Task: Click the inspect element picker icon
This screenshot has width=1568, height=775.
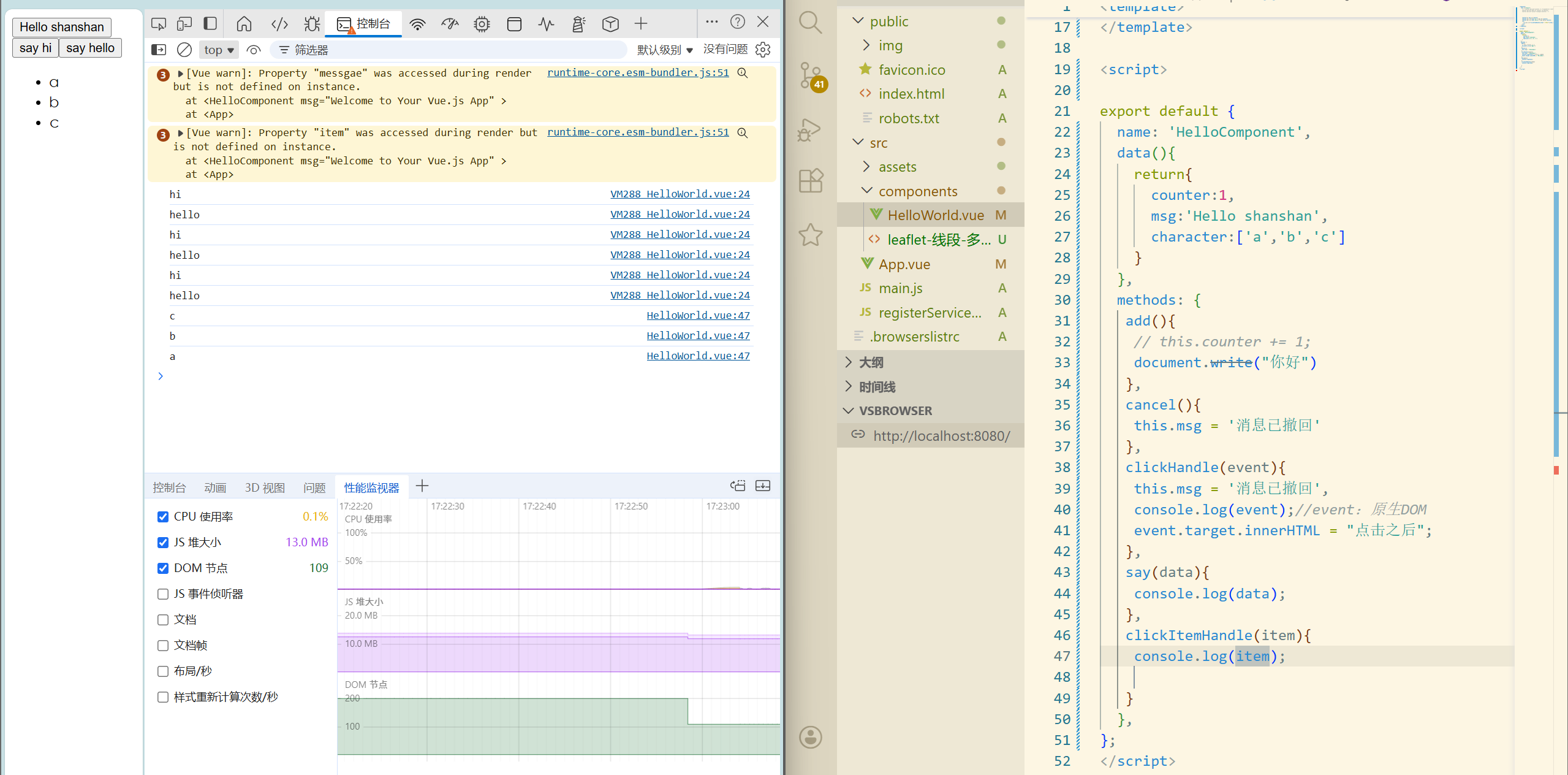Action: coord(159,24)
